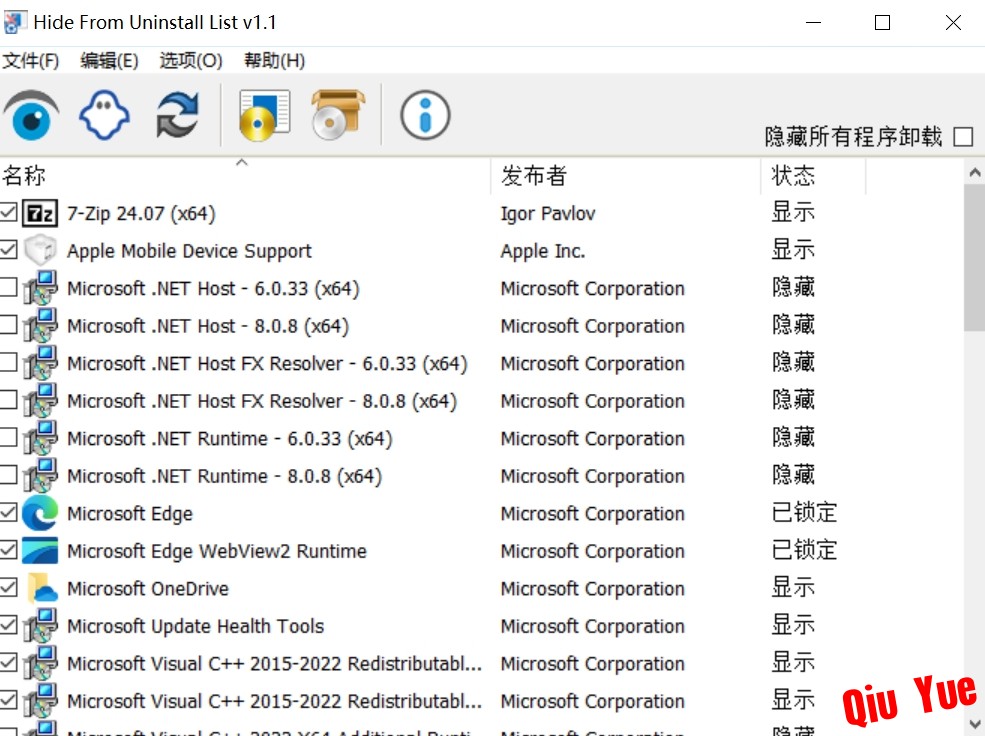Uncheck the 7-Zip 24.07 checkbox
This screenshot has width=985, height=736.
(x=8, y=212)
